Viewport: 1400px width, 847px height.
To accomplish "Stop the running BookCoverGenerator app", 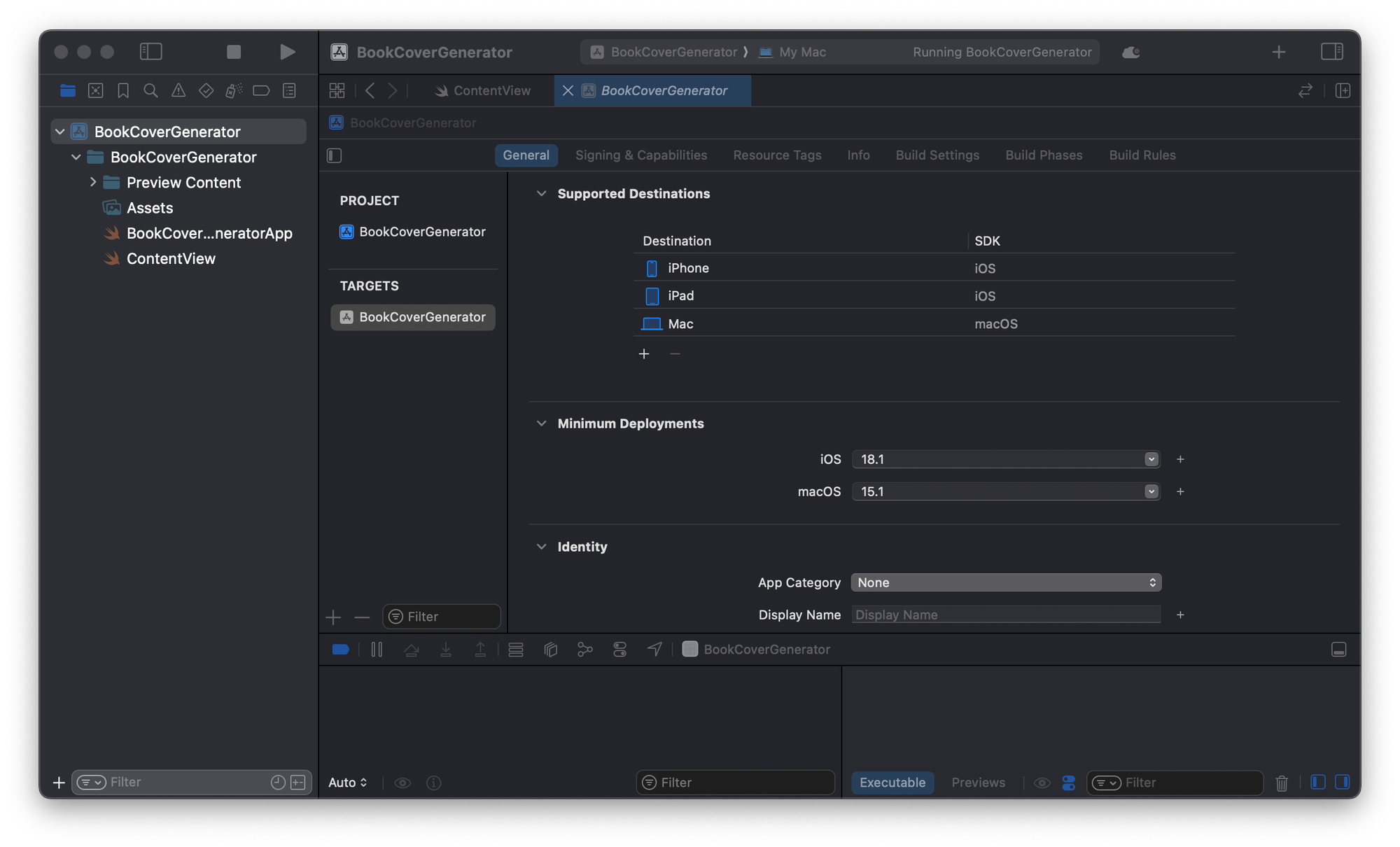I will (234, 52).
